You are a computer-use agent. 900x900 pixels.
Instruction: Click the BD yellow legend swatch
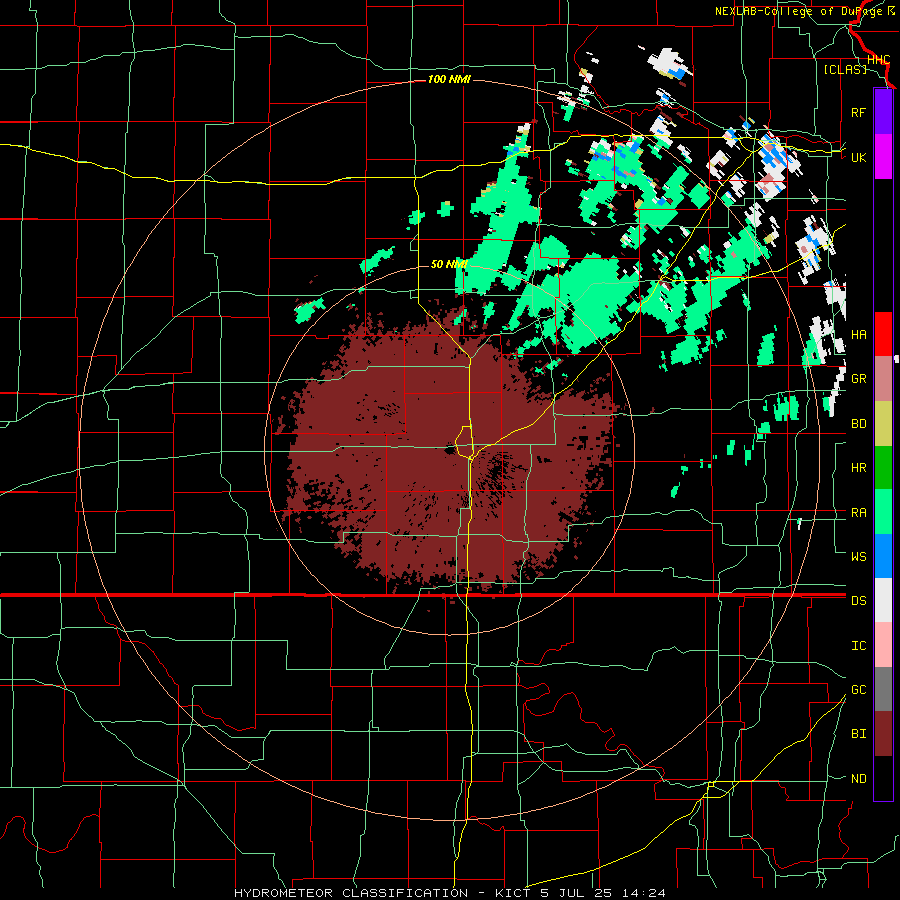click(883, 423)
